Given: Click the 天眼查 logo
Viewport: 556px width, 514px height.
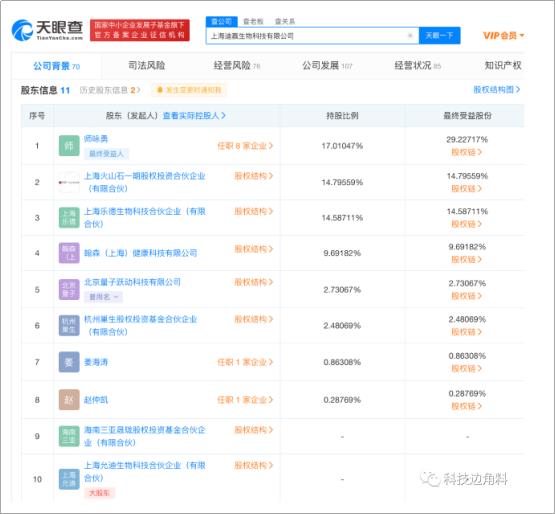Looking at the screenshot, I should (x=47, y=30).
